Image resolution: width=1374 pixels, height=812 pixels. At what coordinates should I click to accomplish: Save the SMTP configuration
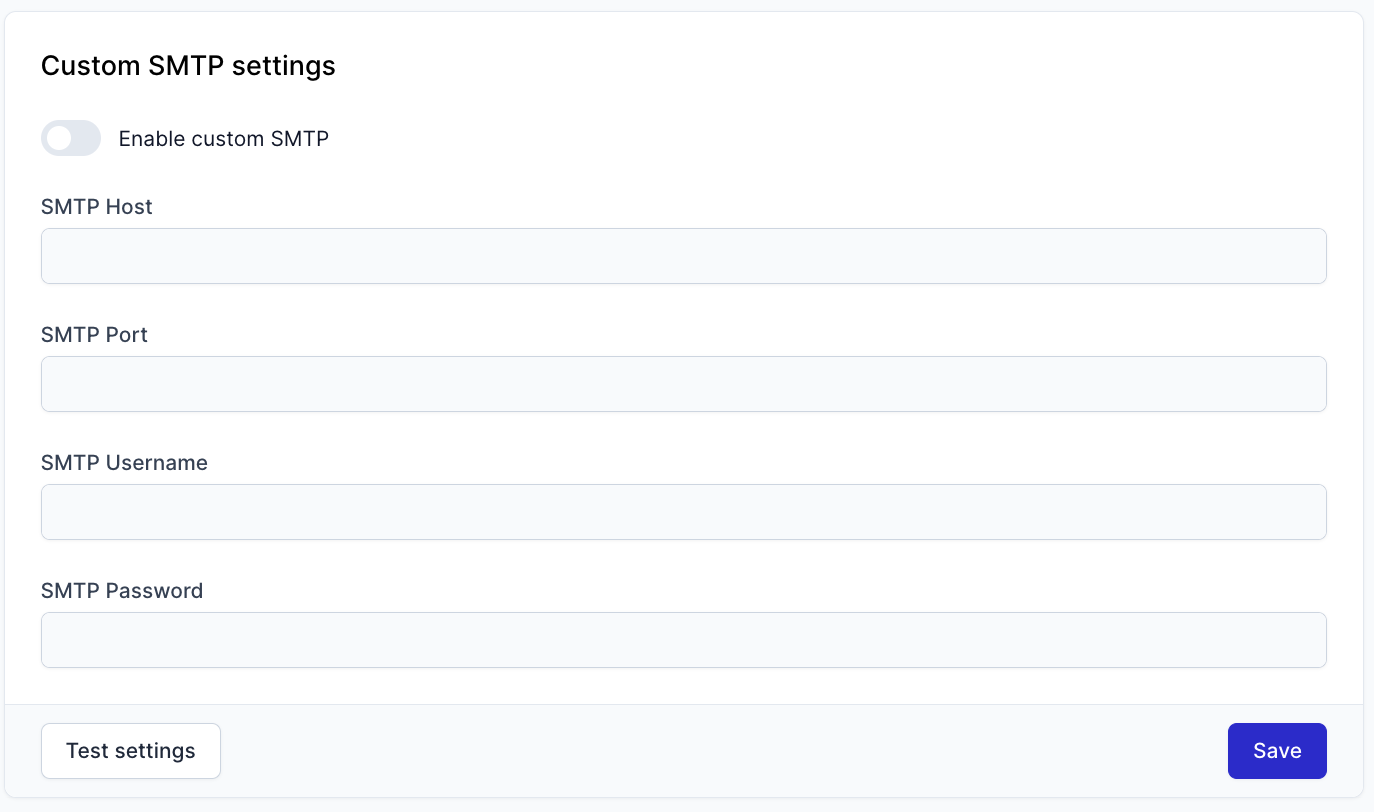click(1277, 751)
